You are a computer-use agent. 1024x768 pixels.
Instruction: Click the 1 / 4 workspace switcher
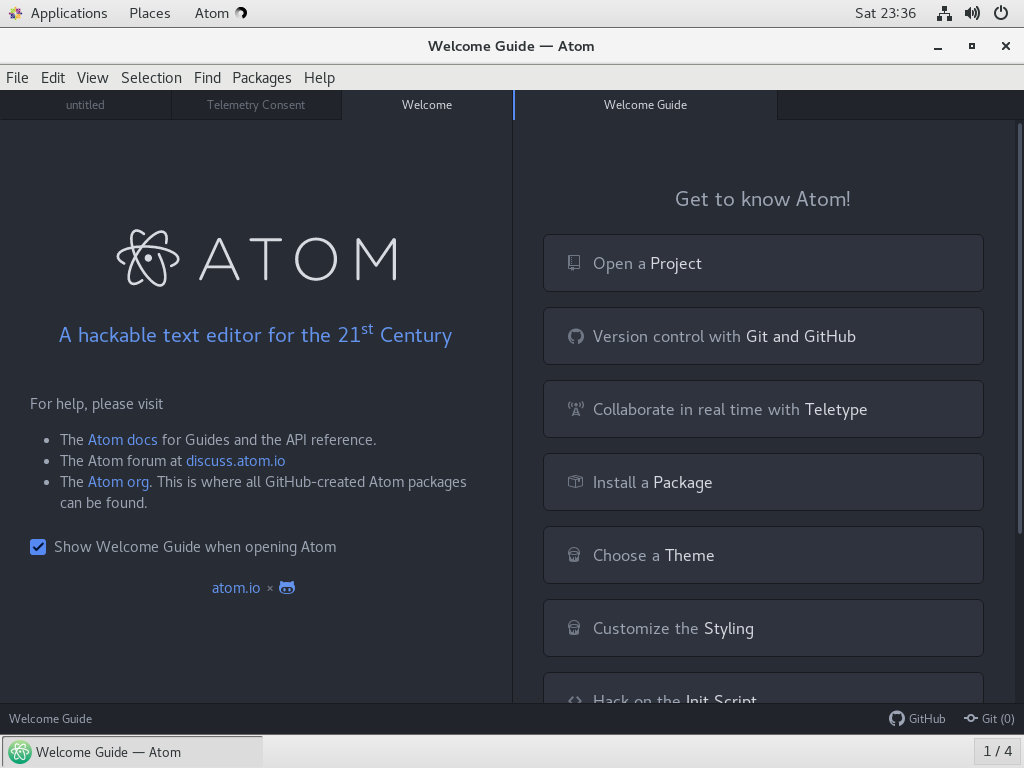pos(997,751)
